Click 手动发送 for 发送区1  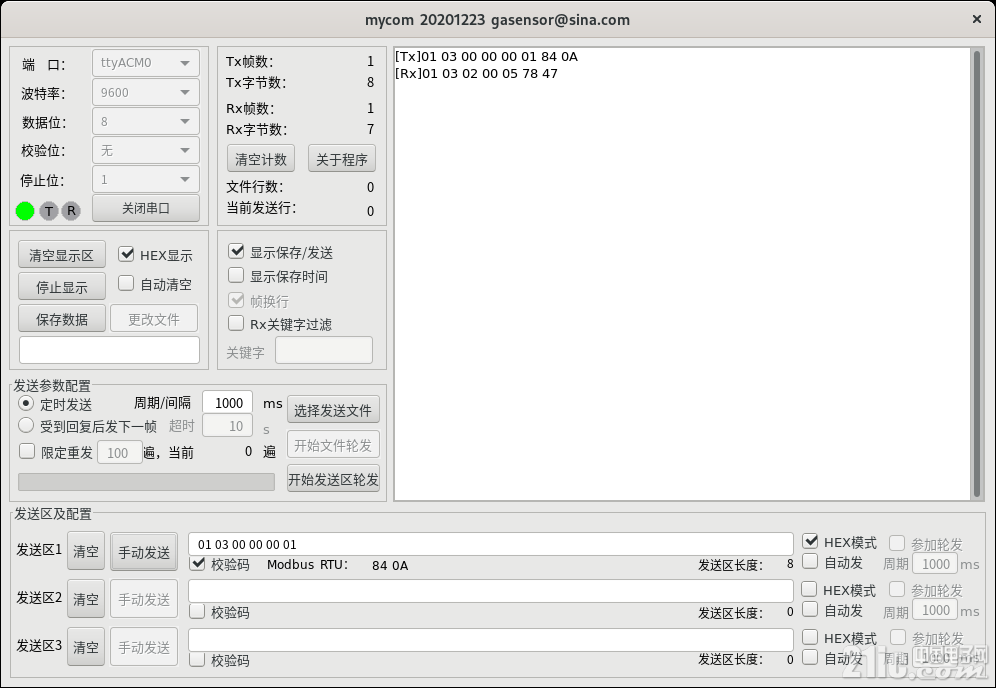coord(144,552)
